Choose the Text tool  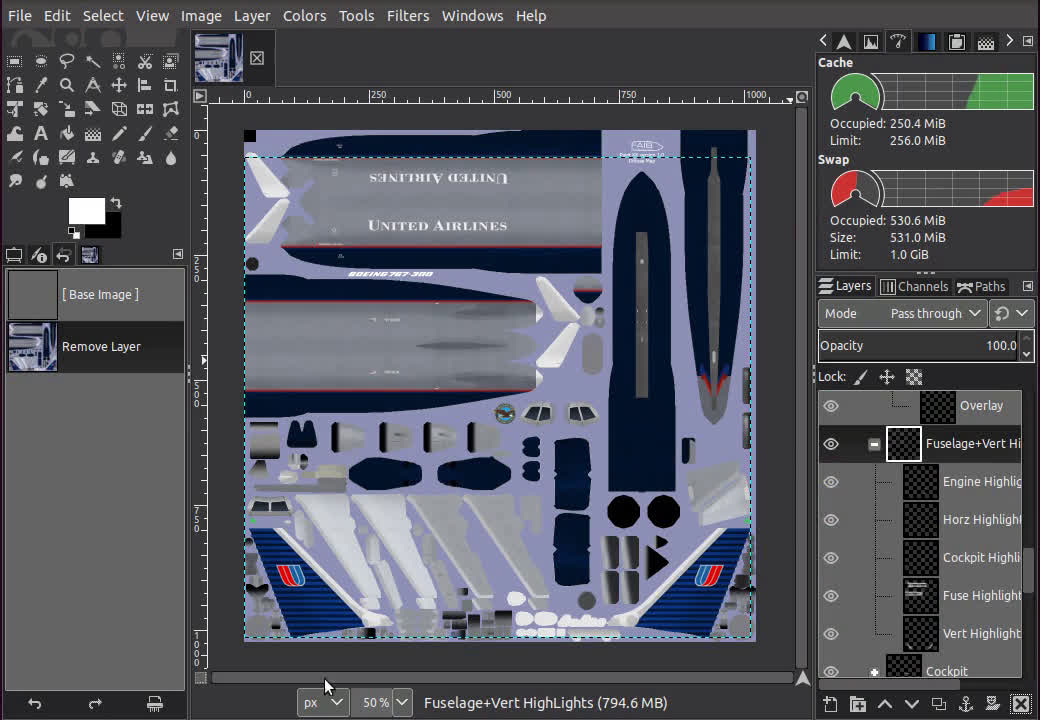click(x=41, y=133)
